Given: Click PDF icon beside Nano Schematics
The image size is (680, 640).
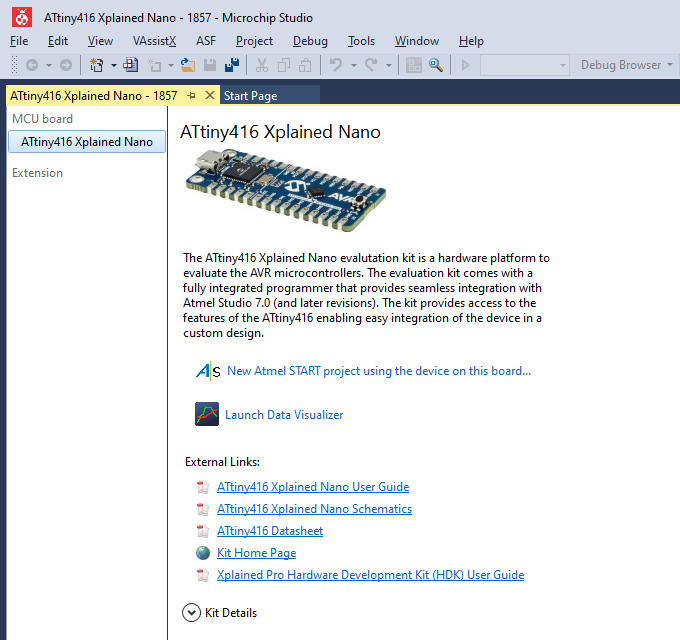Looking at the screenshot, I should pos(202,509).
